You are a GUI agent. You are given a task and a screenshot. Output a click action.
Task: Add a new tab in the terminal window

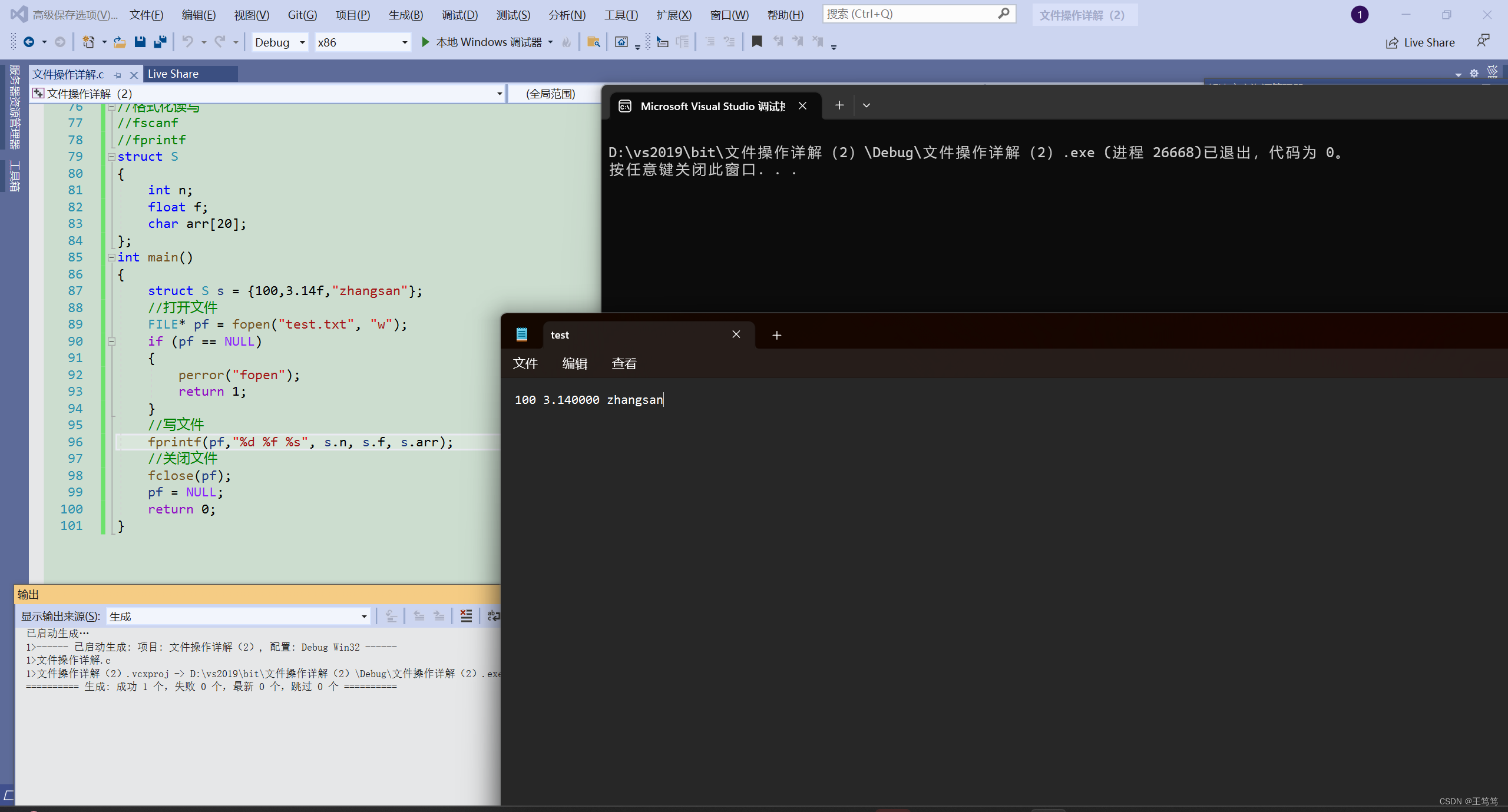839,105
